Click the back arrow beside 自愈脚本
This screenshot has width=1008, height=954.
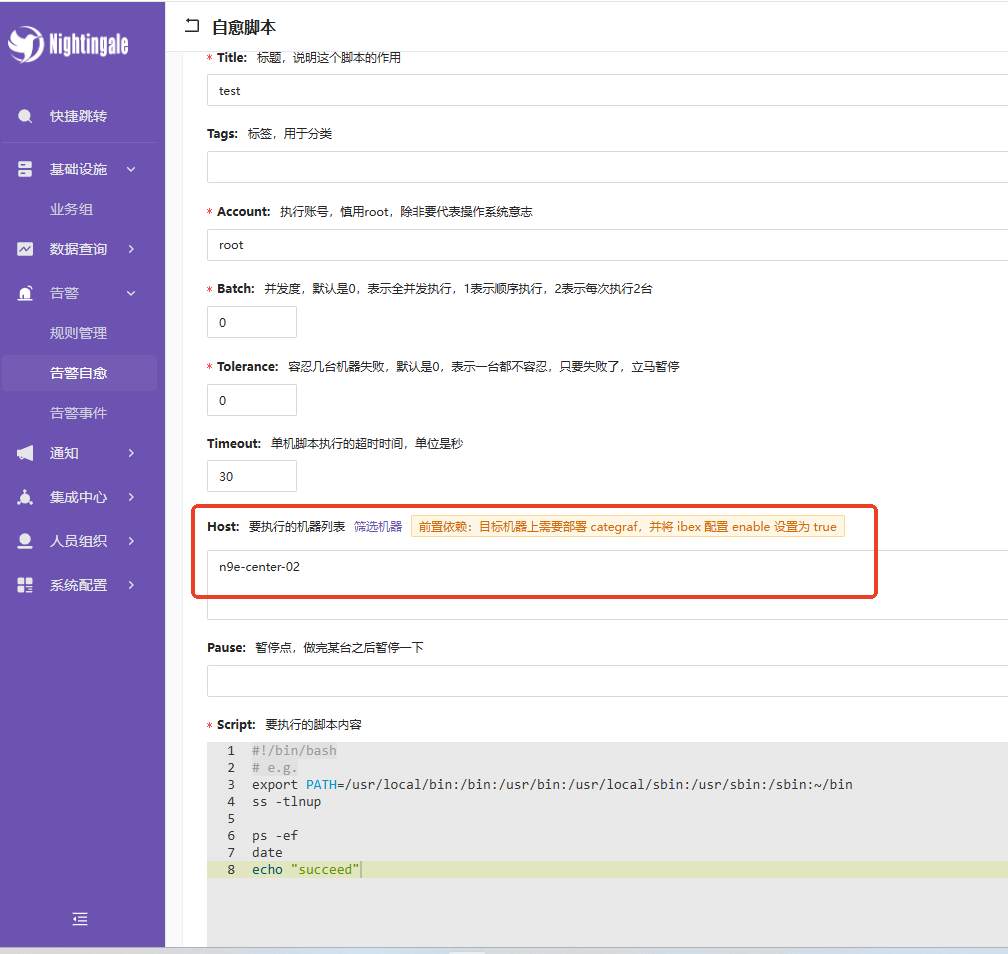(192, 27)
